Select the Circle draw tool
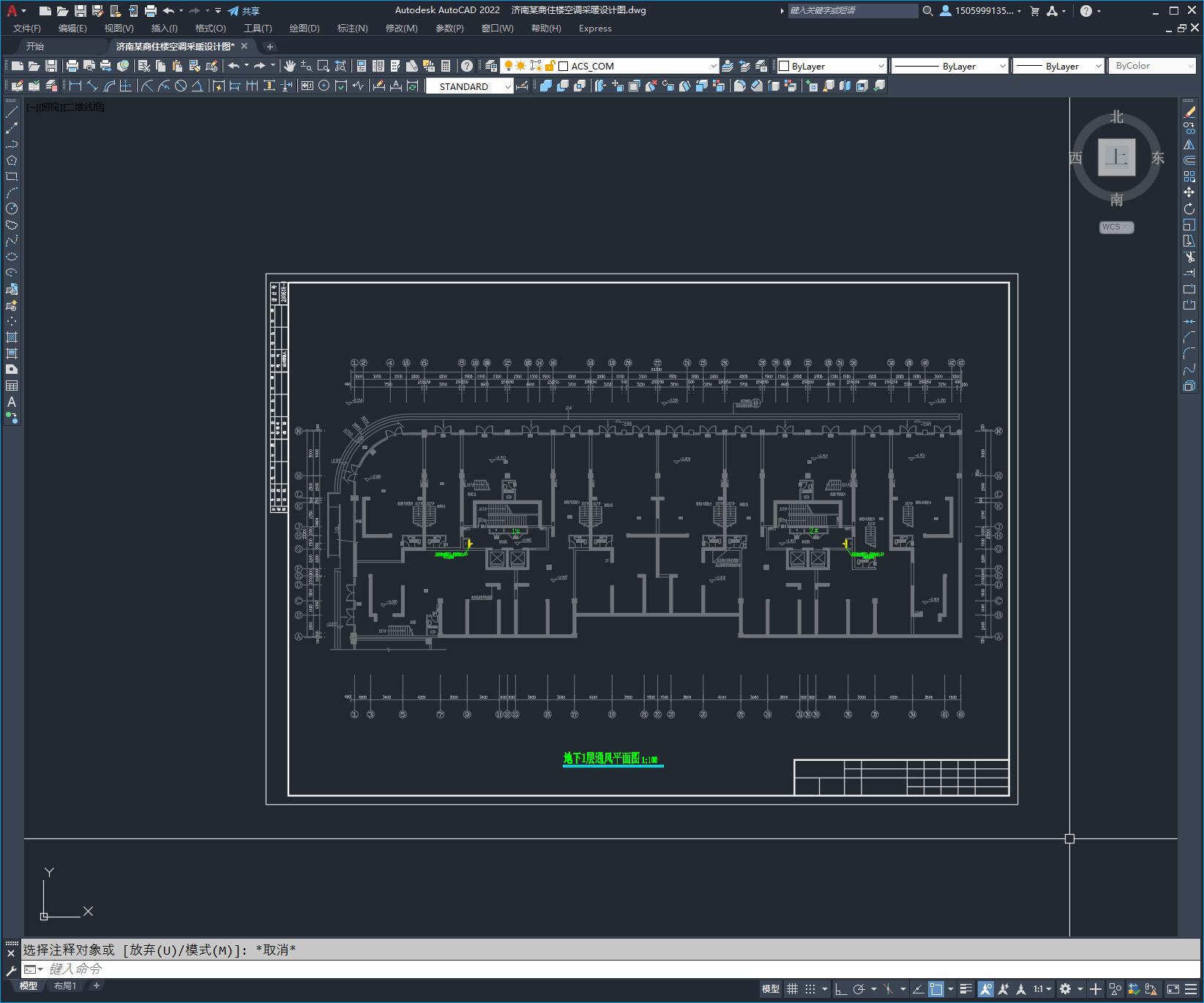 click(x=11, y=209)
